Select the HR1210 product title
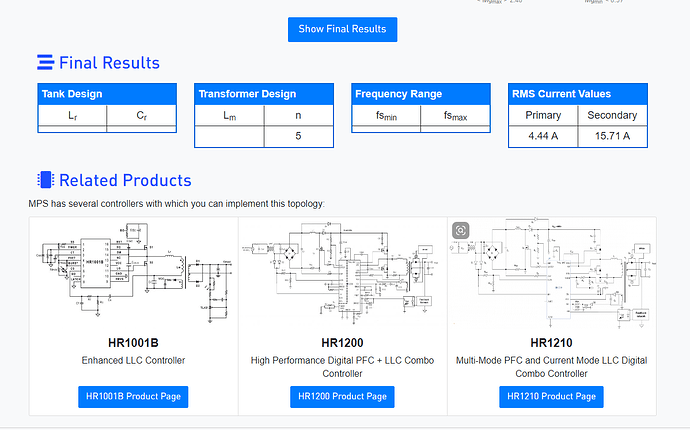 point(551,343)
